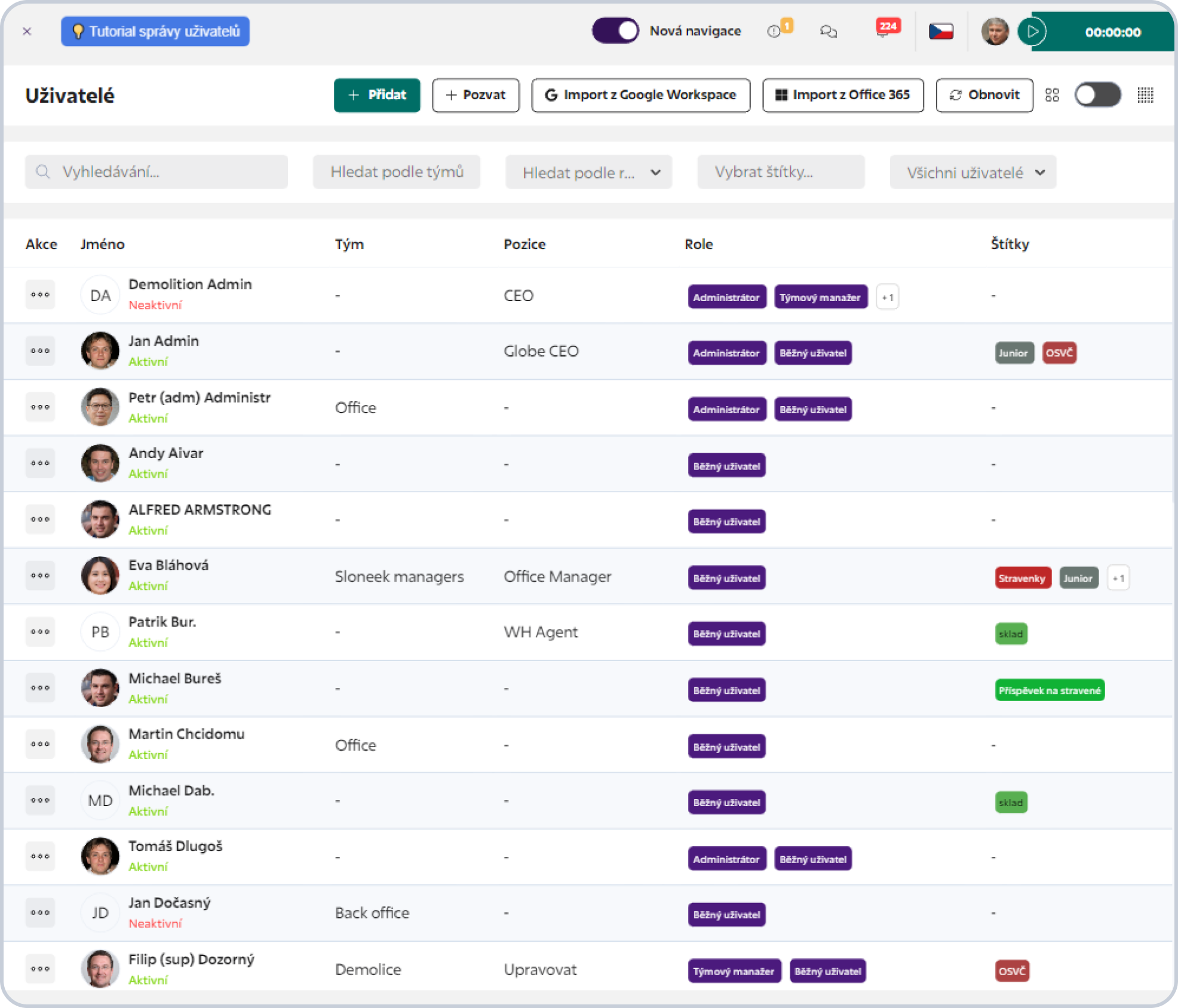Open actions menu for Eva Bláhová
Screen dimensions: 1178x1008
coord(40,576)
